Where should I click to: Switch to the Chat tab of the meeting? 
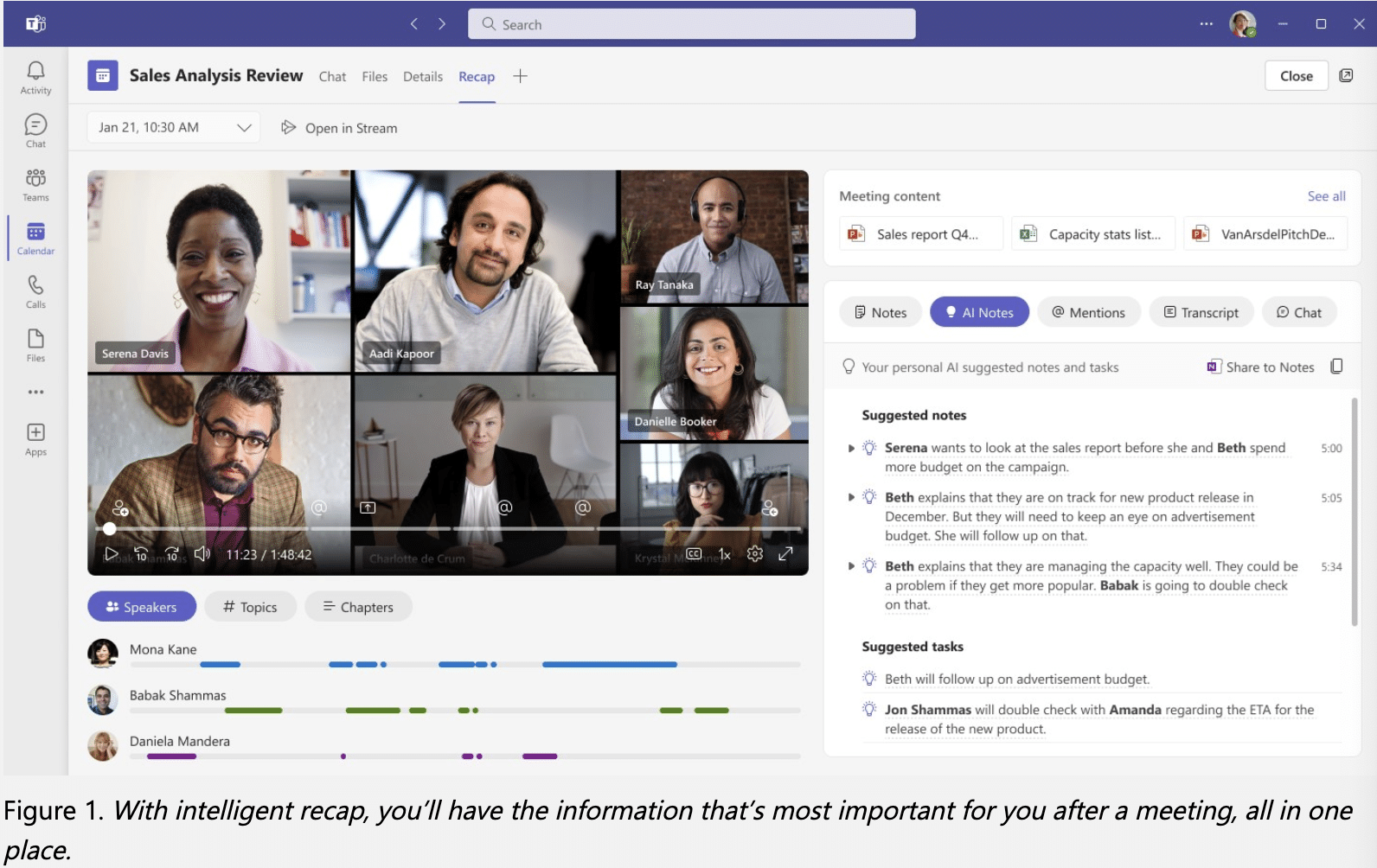point(332,77)
